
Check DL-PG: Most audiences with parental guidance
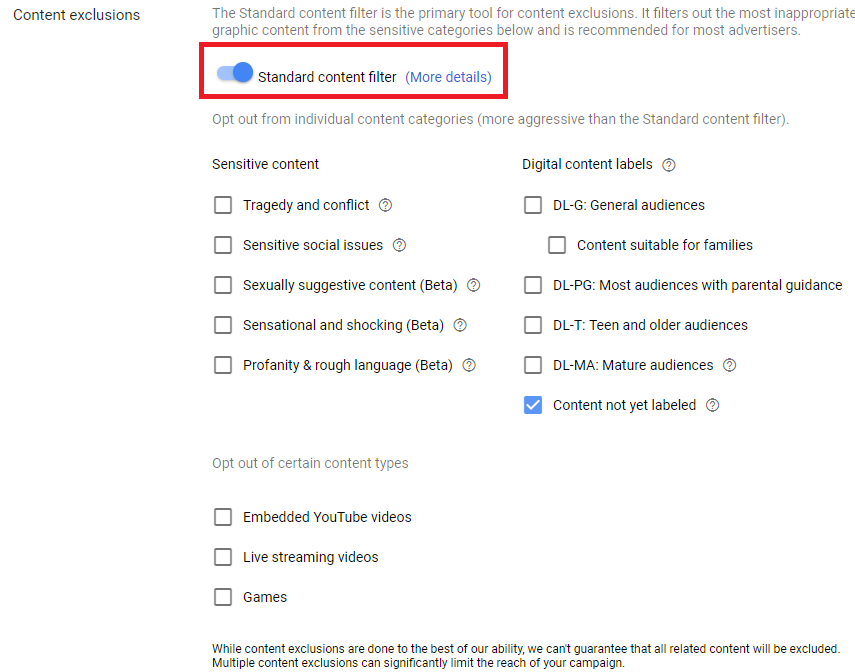[533, 285]
